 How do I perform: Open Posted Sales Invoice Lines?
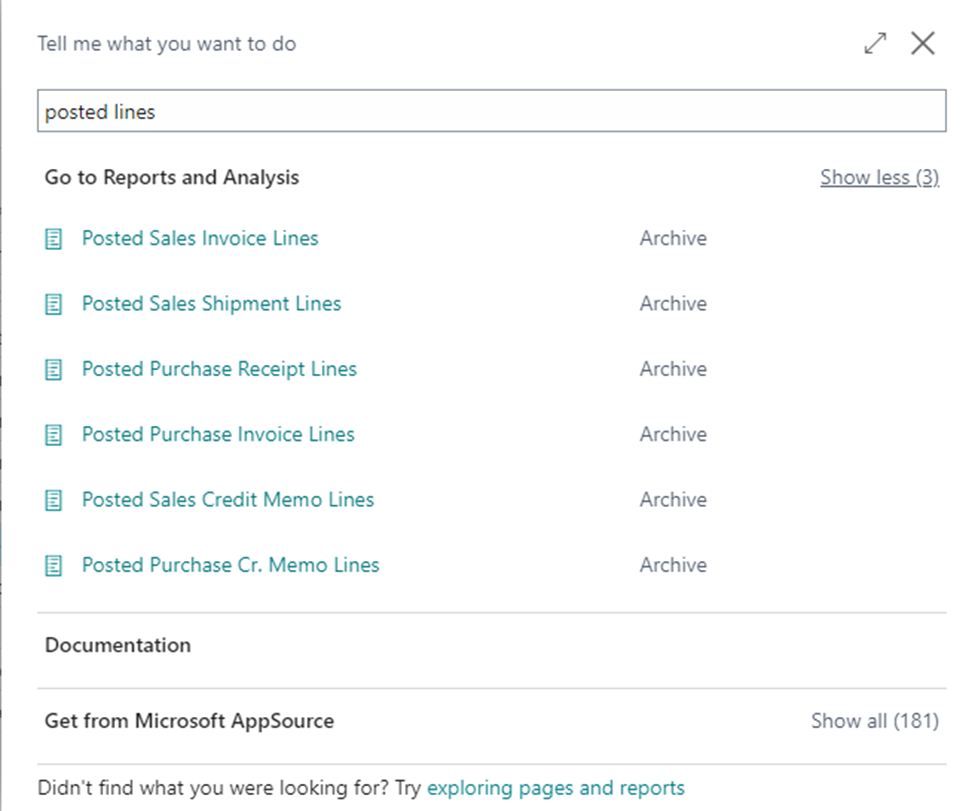[200, 239]
